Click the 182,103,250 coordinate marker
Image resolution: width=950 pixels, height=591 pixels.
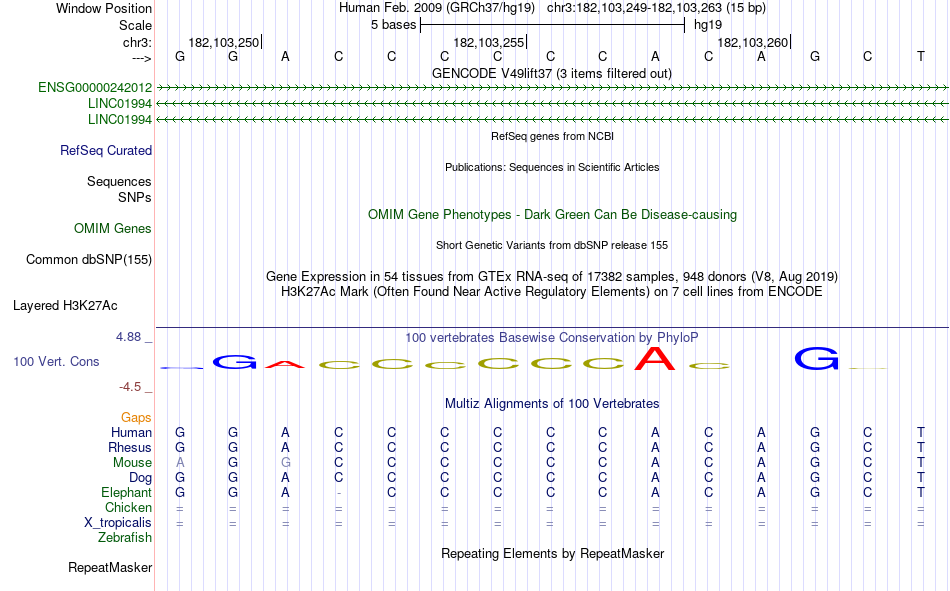coord(224,42)
